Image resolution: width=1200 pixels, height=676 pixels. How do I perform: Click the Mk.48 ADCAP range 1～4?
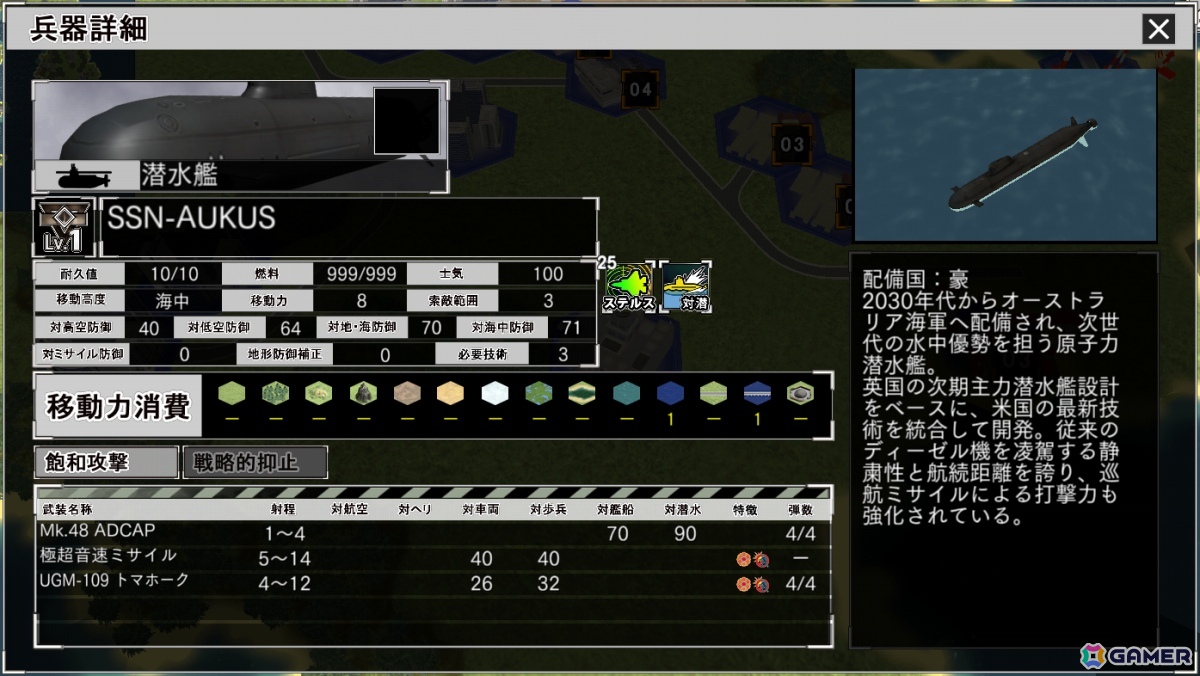click(x=283, y=534)
